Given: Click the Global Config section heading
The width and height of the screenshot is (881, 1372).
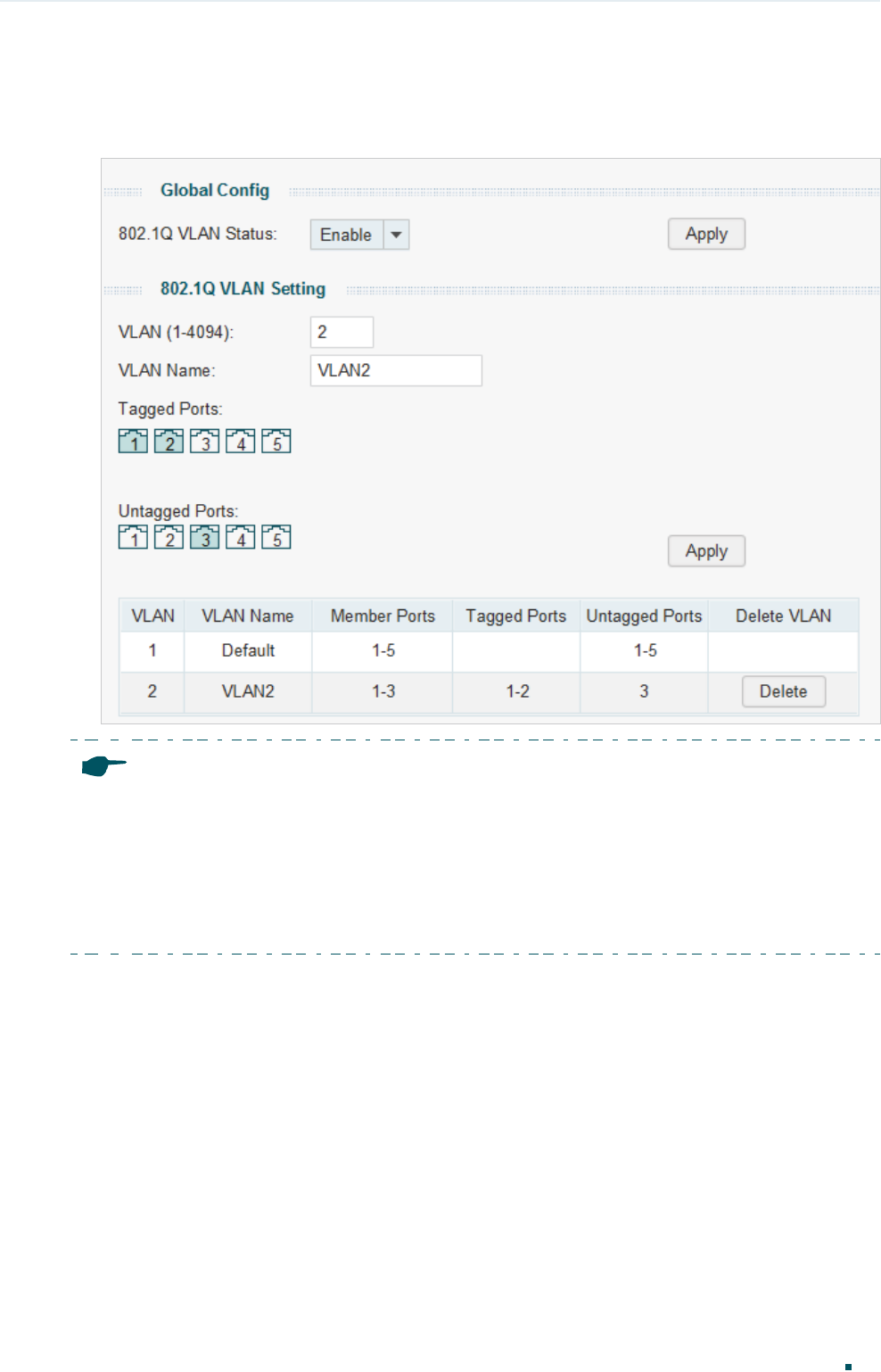Looking at the screenshot, I should click(215, 190).
